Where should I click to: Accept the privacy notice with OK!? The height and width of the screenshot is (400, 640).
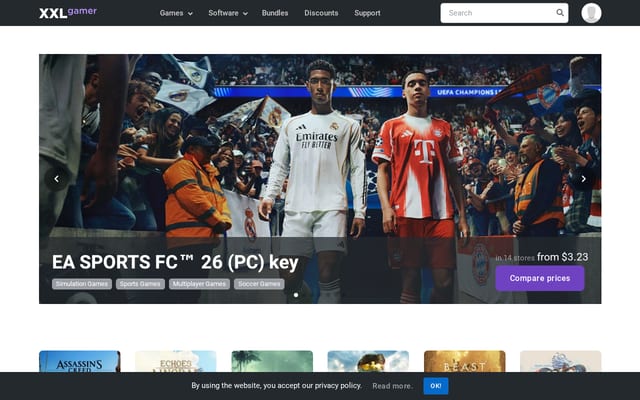436,386
